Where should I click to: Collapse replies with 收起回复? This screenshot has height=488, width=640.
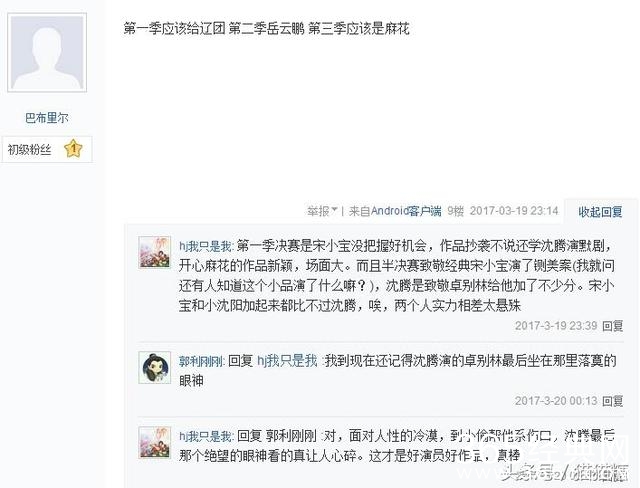(600, 211)
